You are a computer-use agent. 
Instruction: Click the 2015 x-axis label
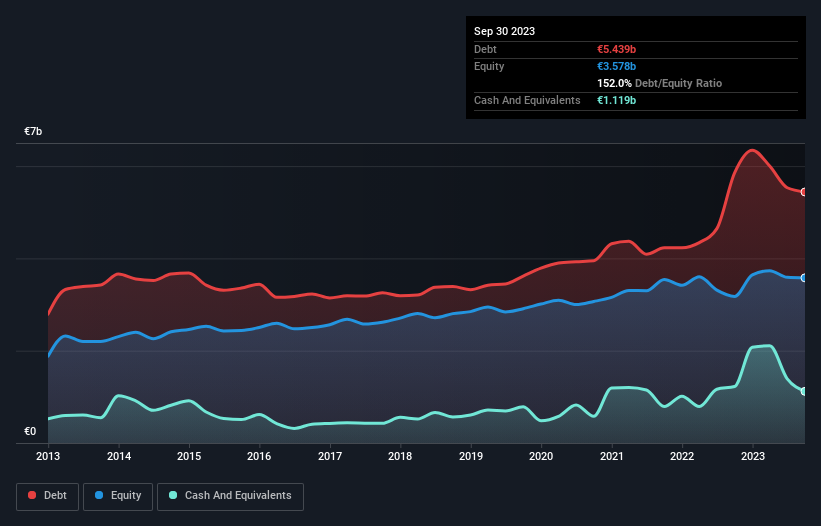(189, 456)
